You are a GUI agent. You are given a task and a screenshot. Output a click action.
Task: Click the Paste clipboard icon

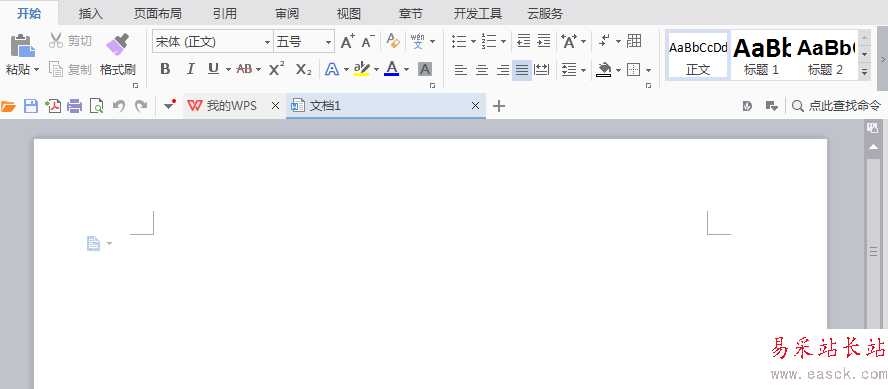coord(23,45)
